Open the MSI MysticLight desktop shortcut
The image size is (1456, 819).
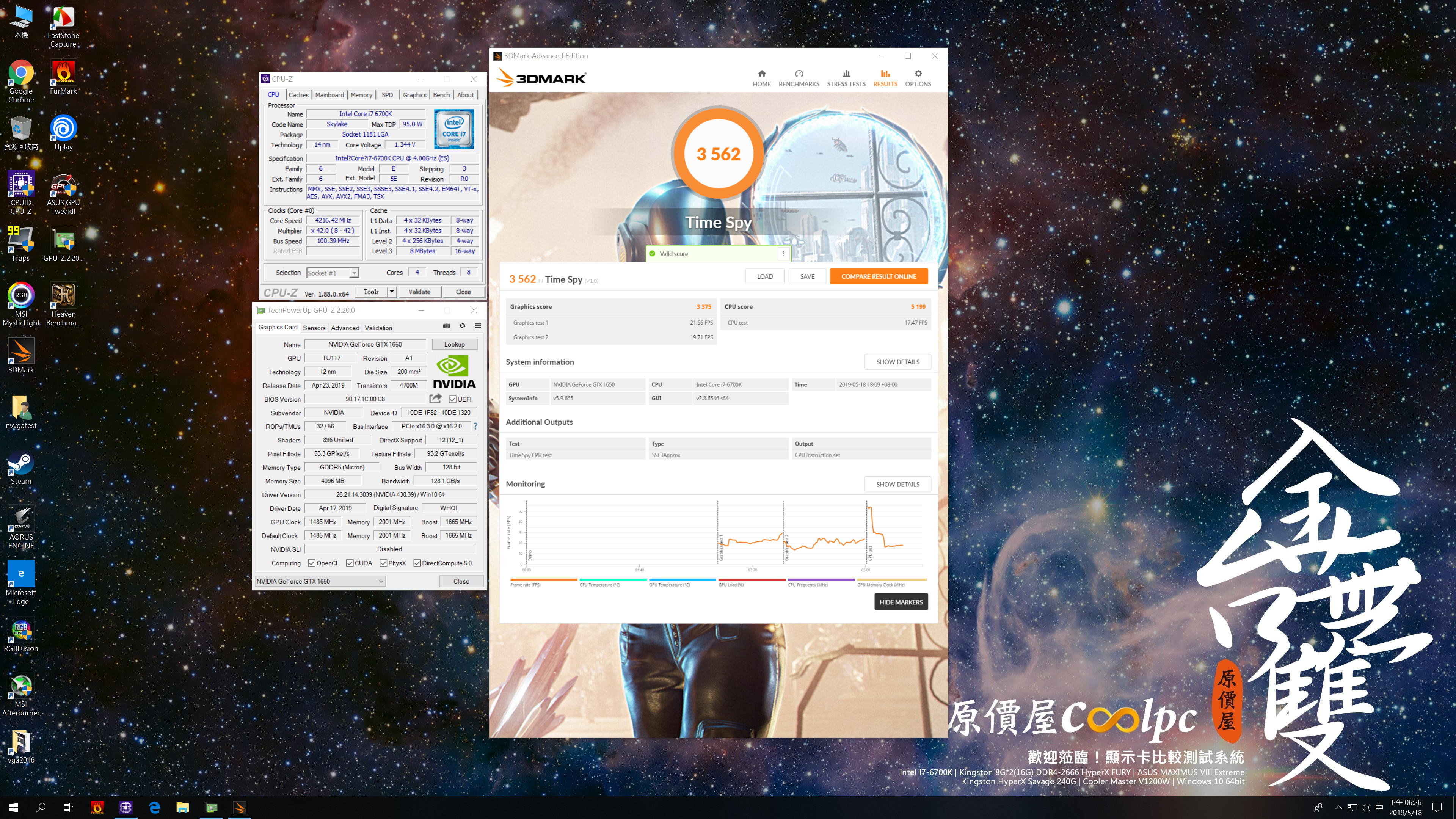coord(21,303)
